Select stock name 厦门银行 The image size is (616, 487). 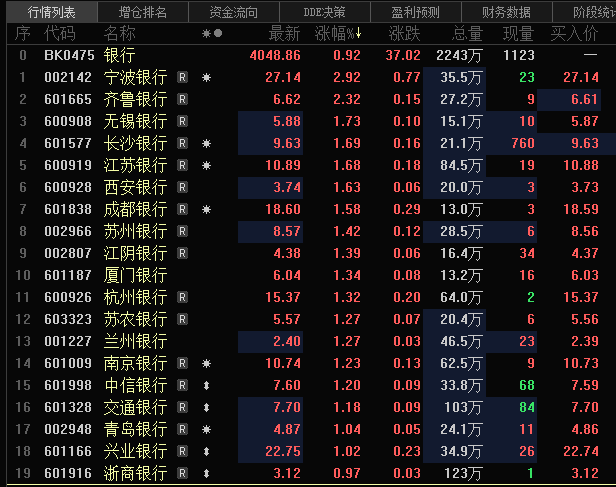136,275
